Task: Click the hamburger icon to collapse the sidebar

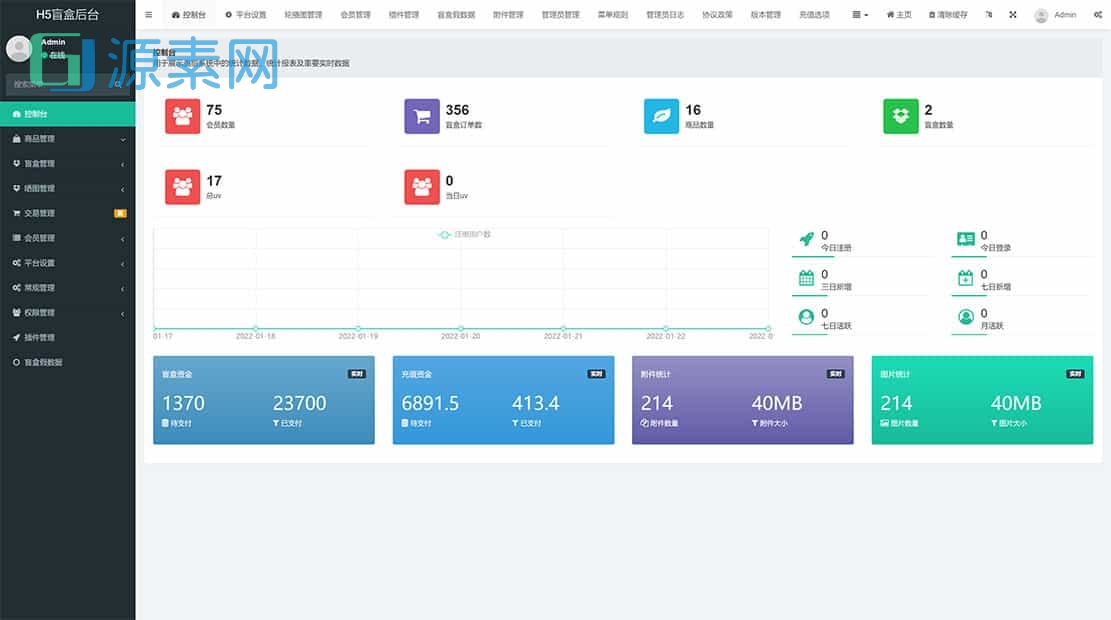Action: [148, 14]
